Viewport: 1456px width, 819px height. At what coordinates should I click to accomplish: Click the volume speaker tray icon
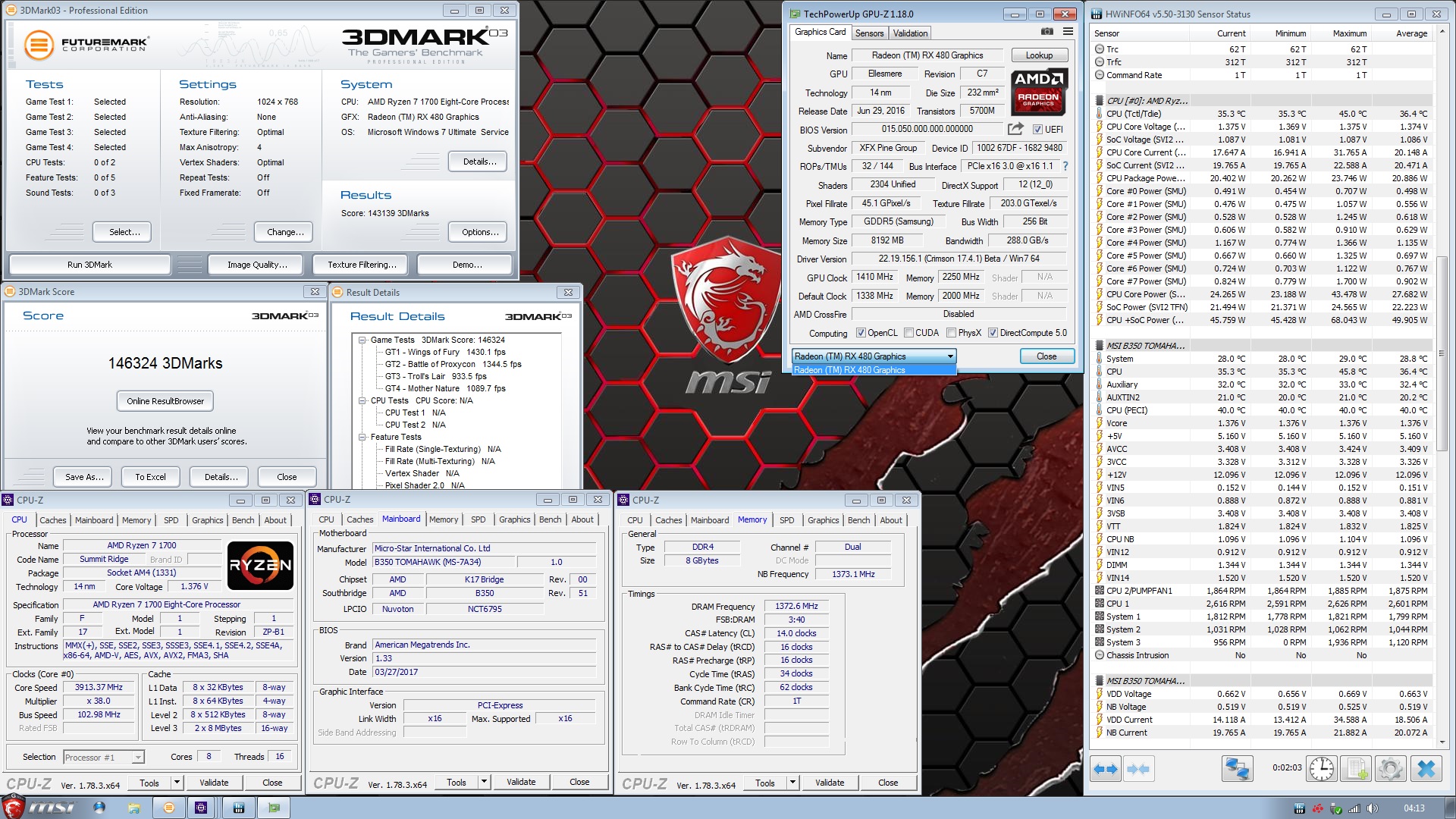coord(1372,808)
